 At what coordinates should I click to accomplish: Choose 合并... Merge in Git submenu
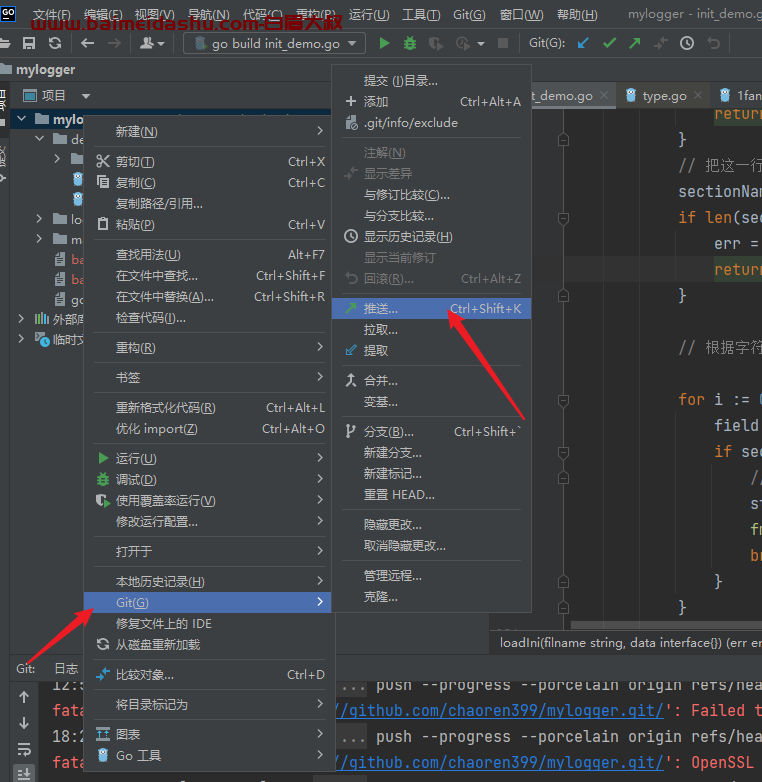431,381
